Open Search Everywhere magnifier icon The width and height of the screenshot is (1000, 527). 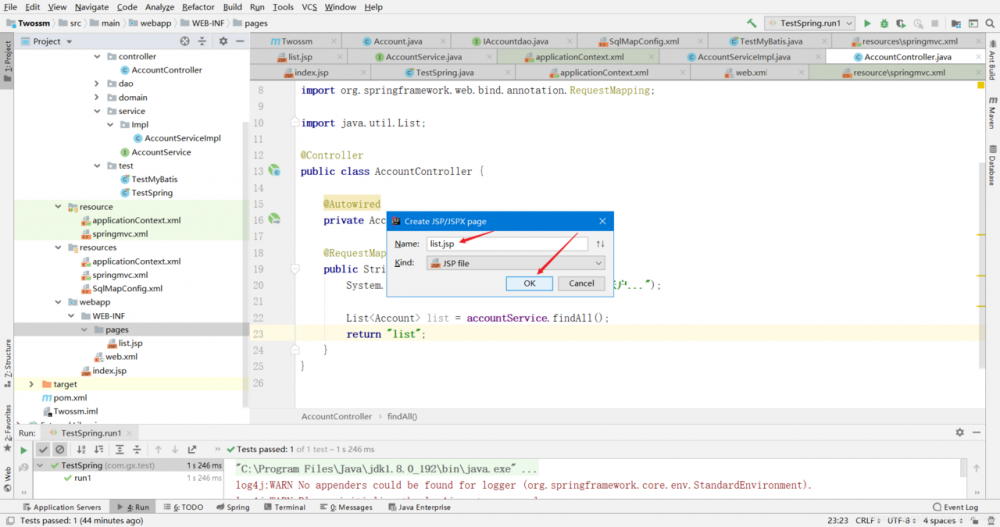tap(988, 23)
